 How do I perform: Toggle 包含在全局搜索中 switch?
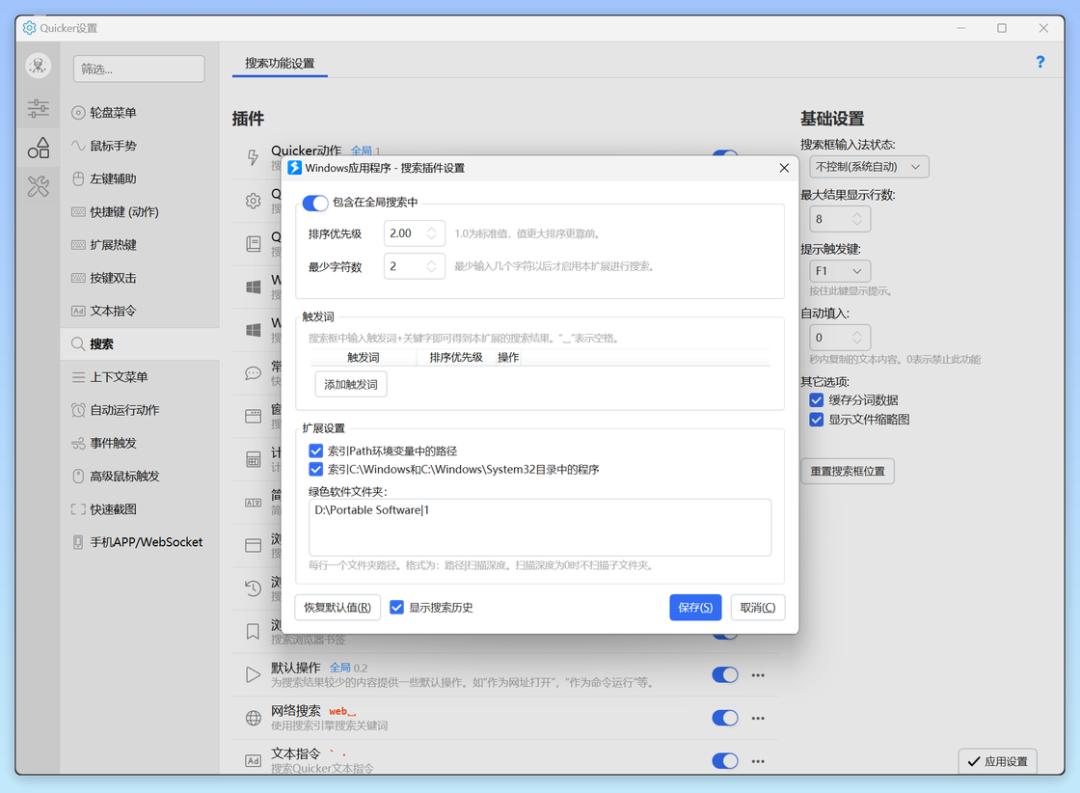pos(315,203)
